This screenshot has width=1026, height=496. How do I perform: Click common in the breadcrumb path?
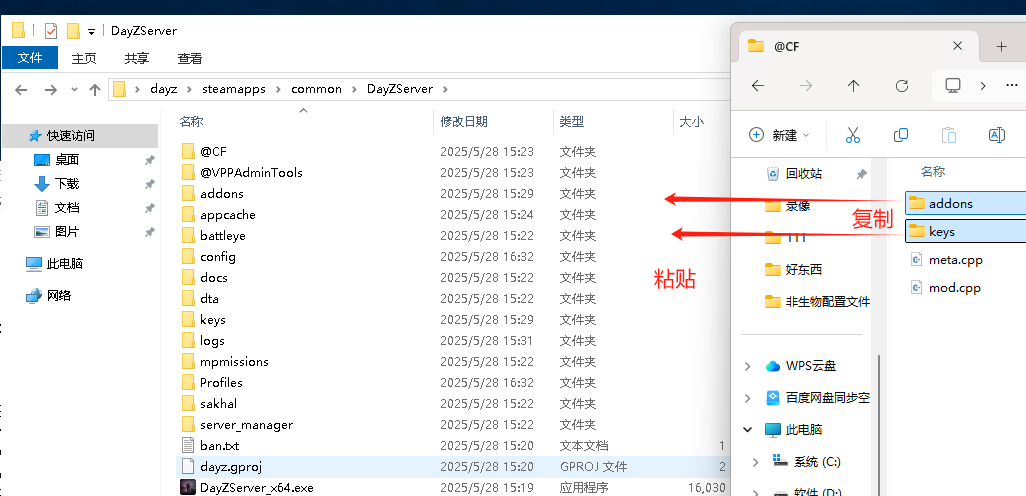click(317, 89)
